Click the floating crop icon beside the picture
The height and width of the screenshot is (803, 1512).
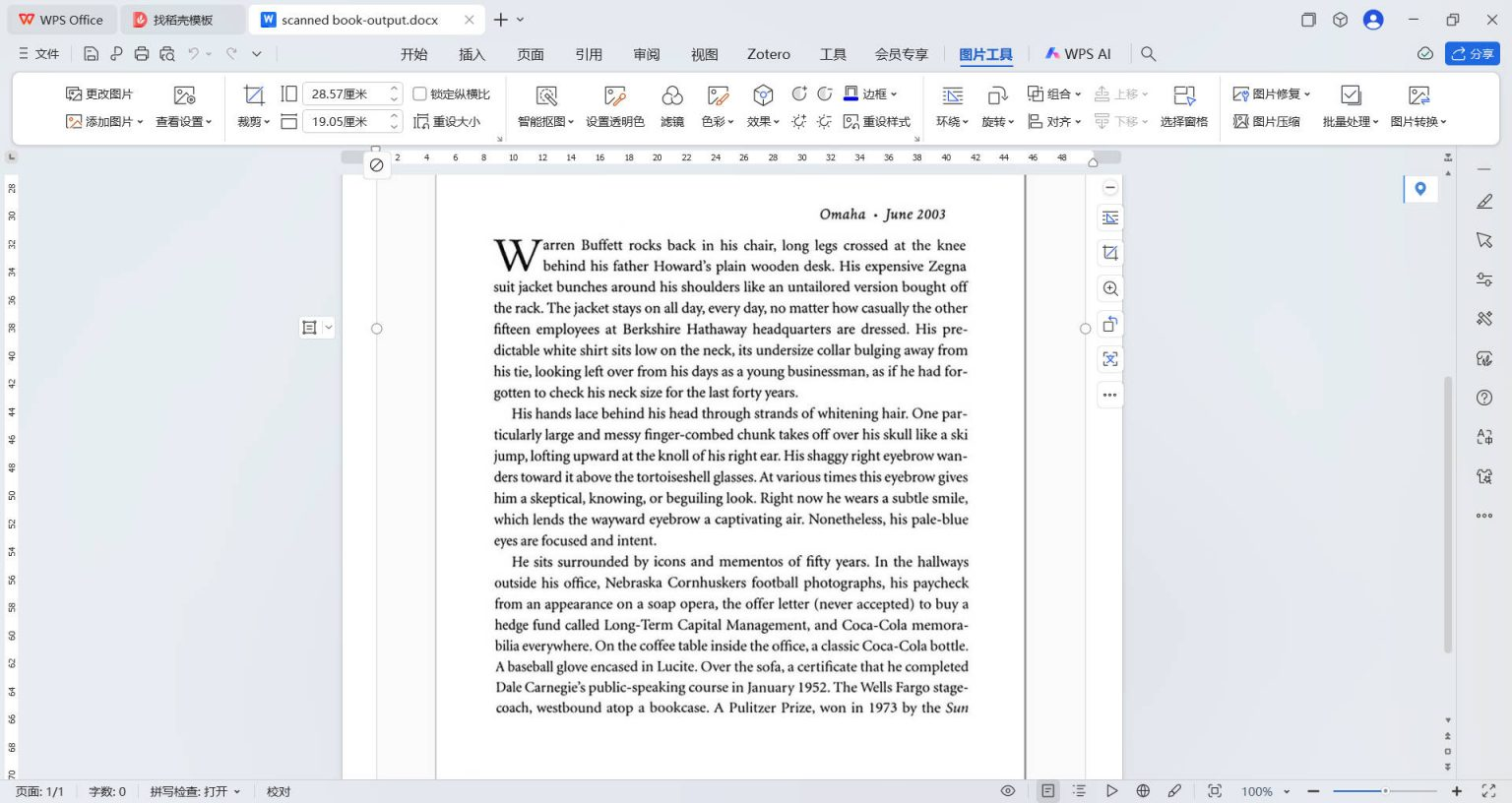1110,253
